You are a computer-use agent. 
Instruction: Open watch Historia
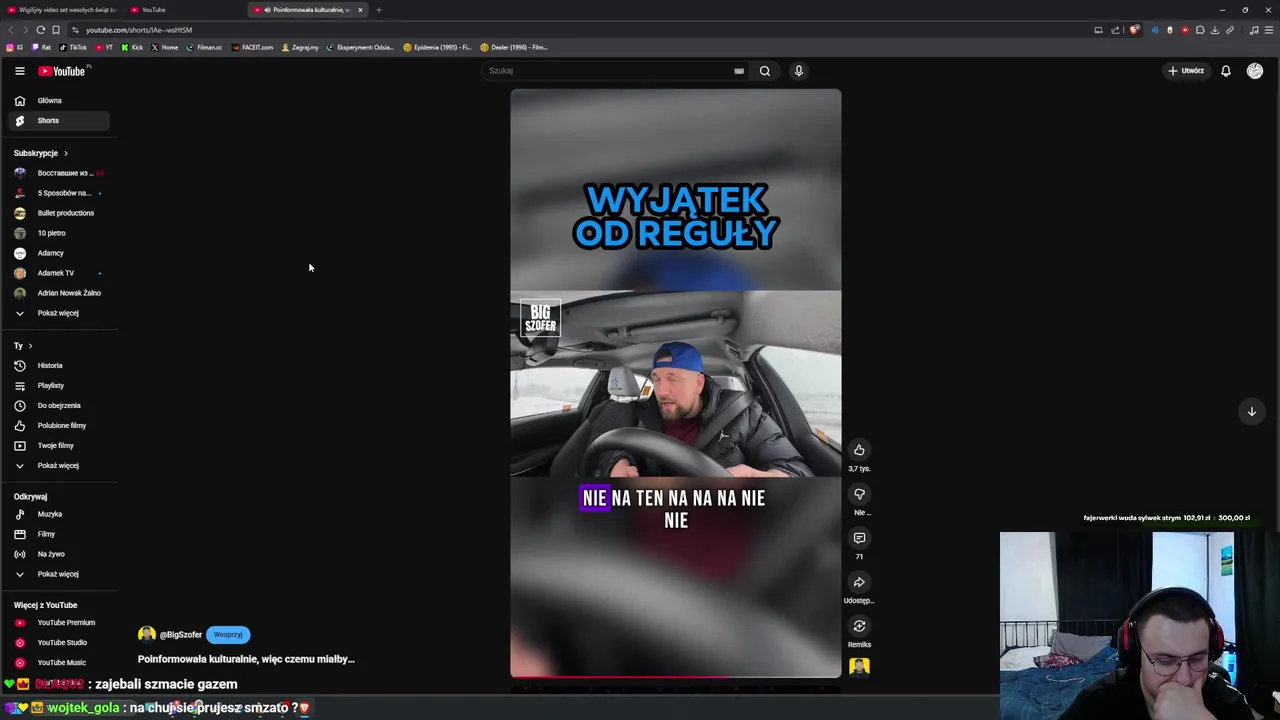(x=59, y=366)
